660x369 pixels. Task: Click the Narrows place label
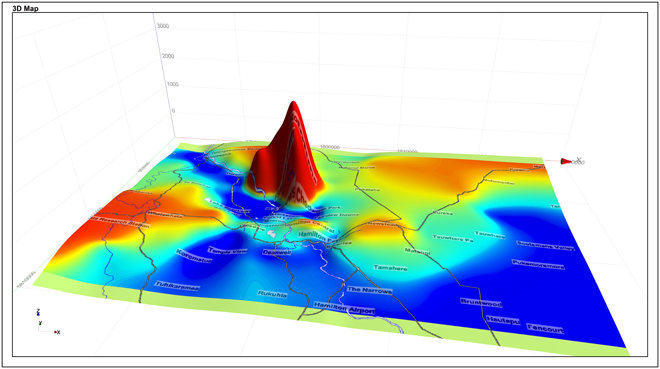point(370,290)
